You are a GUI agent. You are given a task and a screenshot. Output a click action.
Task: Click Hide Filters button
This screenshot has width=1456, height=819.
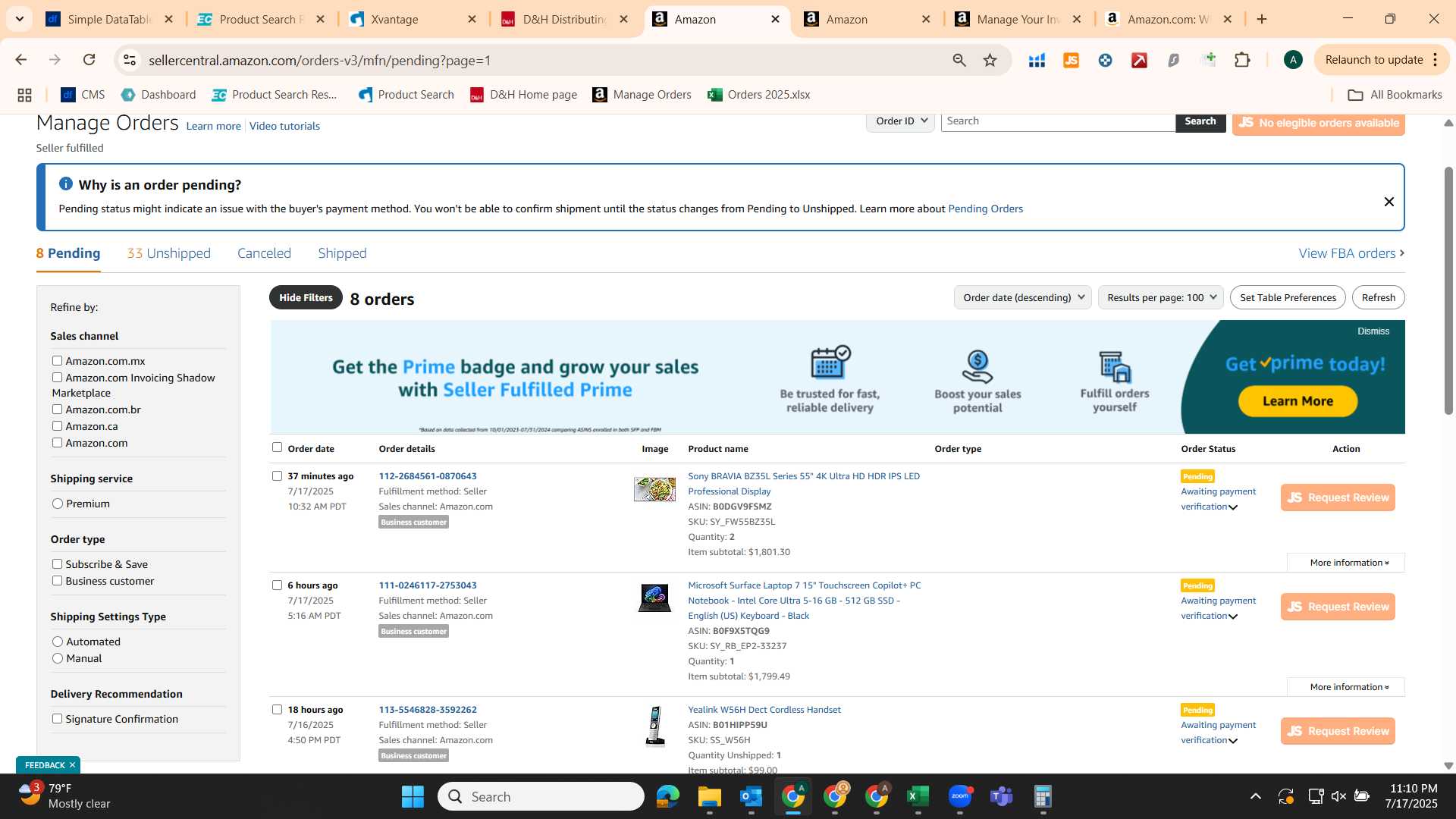[306, 297]
